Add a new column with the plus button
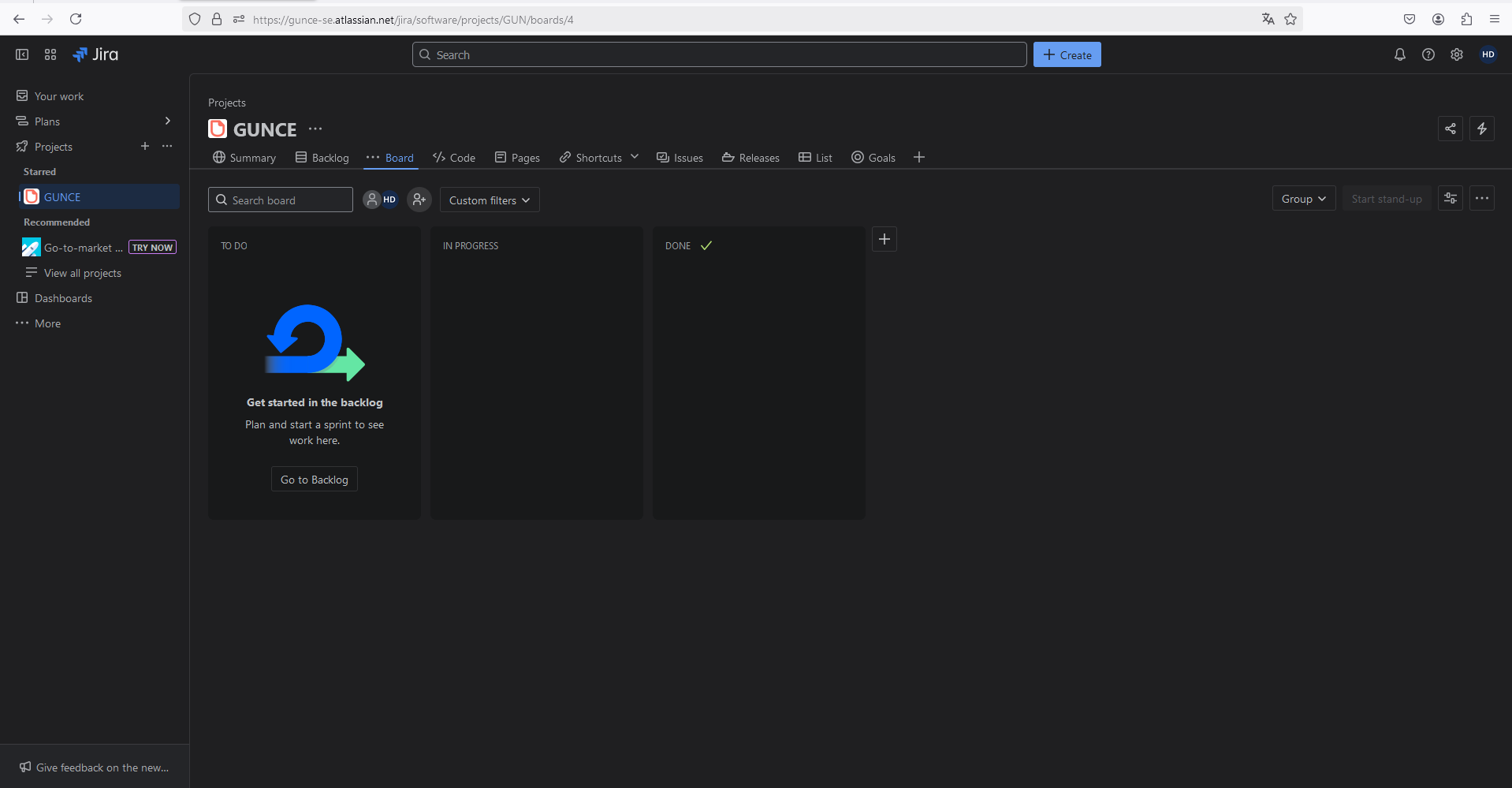Image resolution: width=1512 pixels, height=788 pixels. 884,239
